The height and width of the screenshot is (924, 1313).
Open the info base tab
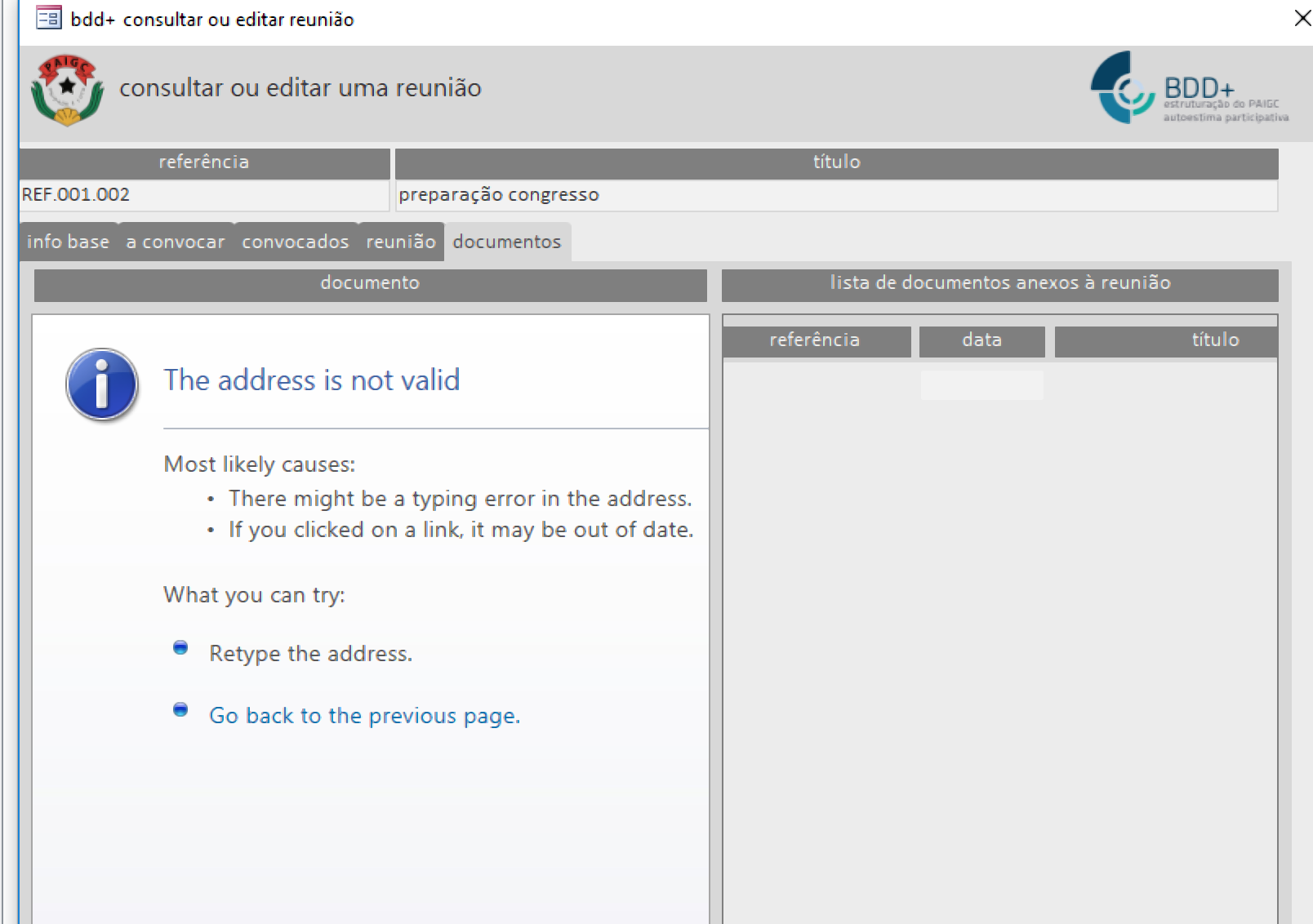click(x=68, y=242)
